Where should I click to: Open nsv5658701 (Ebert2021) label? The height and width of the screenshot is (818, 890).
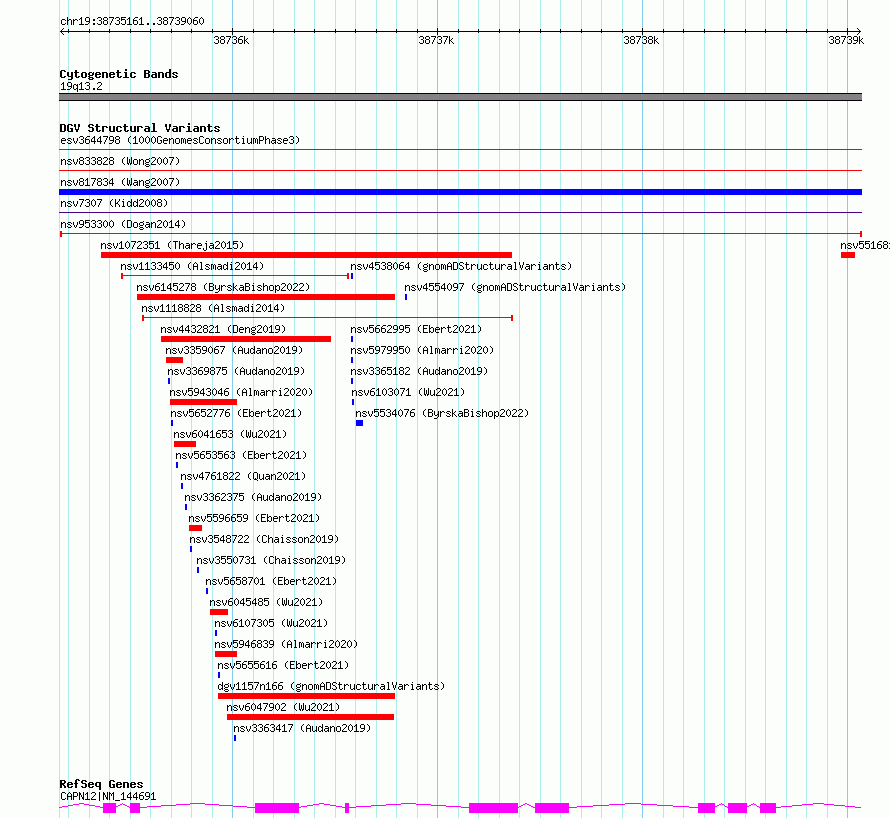point(271,581)
